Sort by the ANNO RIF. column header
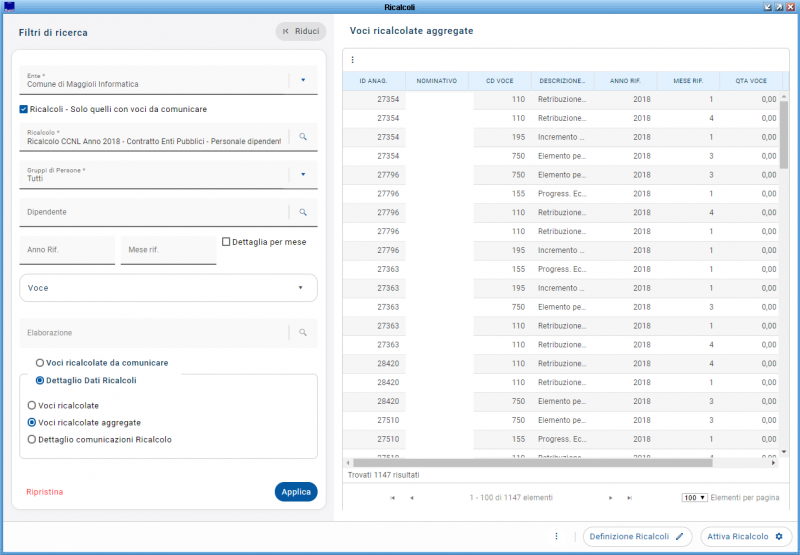 pos(624,81)
